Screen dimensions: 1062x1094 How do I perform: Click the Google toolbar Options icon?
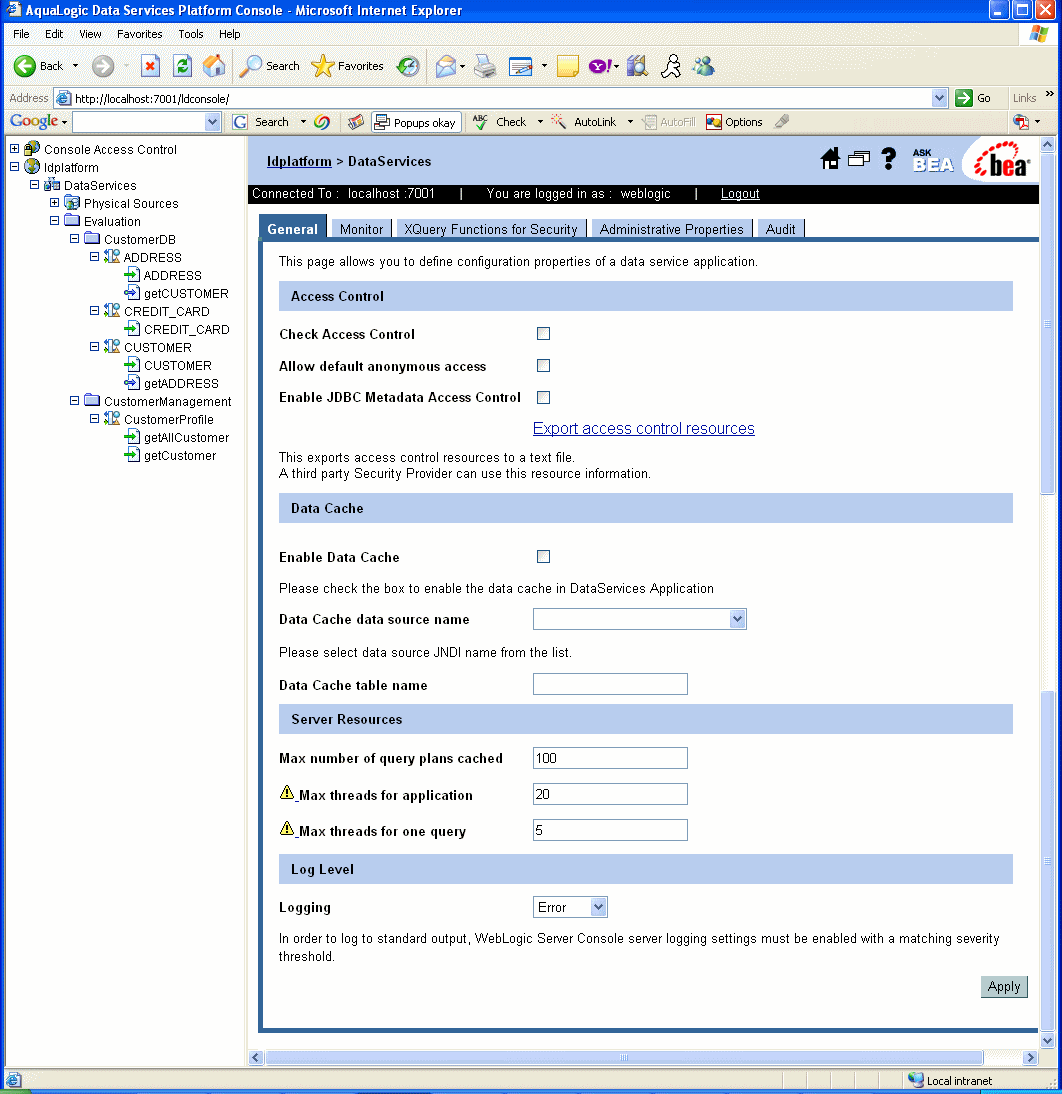713,122
